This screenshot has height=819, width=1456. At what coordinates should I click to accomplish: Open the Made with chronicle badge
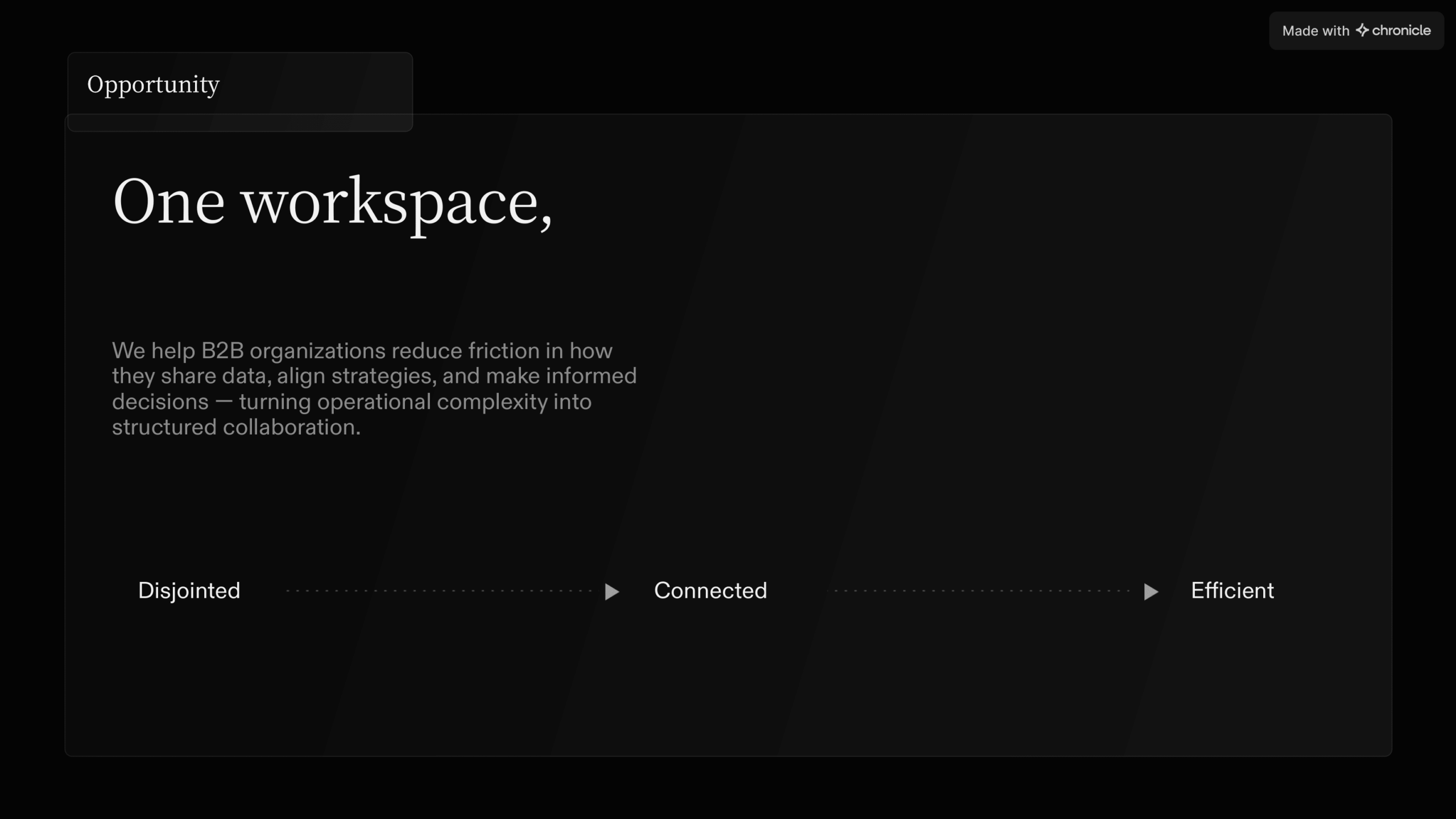(1356, 31)
